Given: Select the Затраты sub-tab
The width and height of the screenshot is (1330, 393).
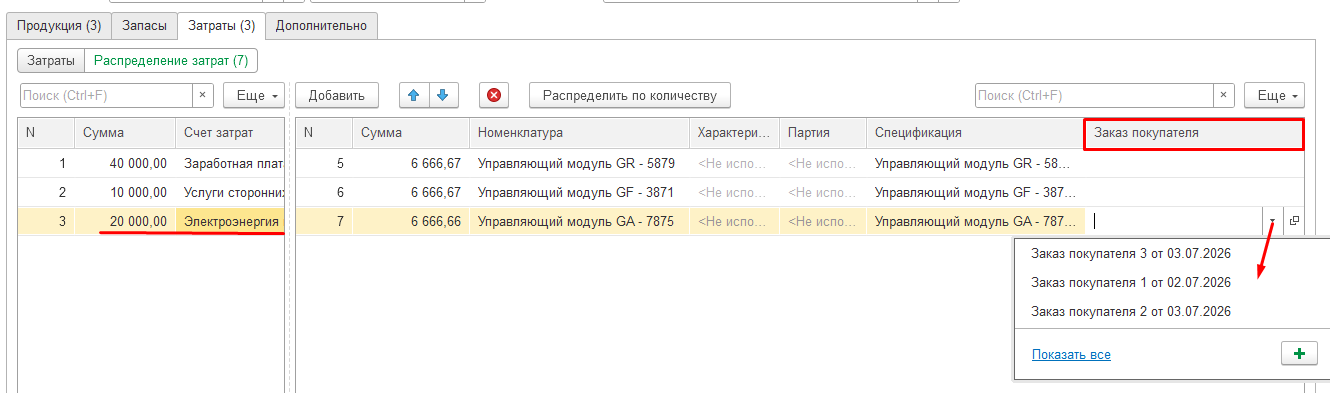Looking at the screenshot, I should pos(51,61).
